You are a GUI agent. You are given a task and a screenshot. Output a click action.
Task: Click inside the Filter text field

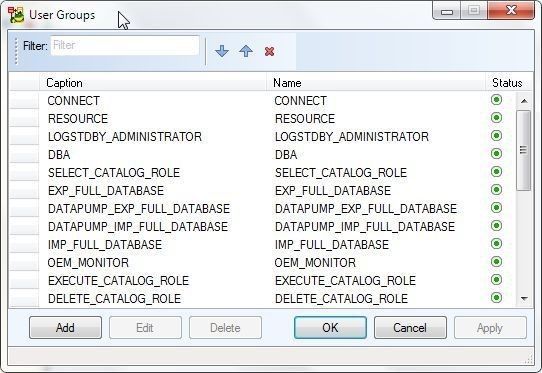(x=125, y=45)
